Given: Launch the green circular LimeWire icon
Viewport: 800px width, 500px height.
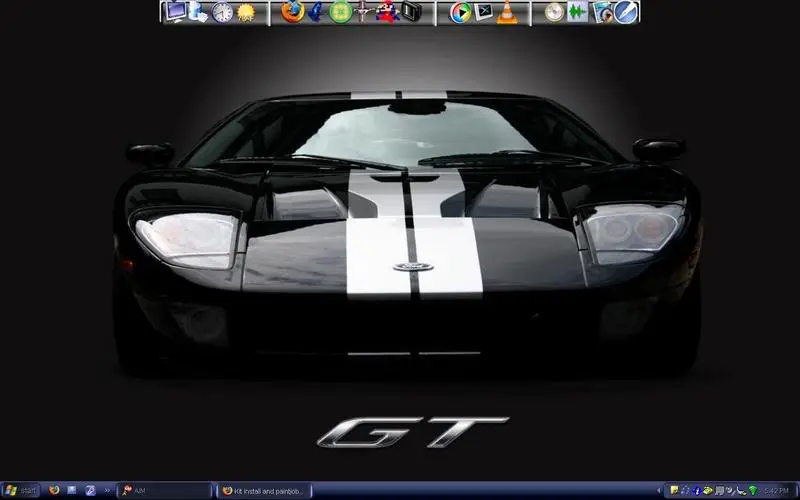Looking at the screenshot, I should pos(340,12).
